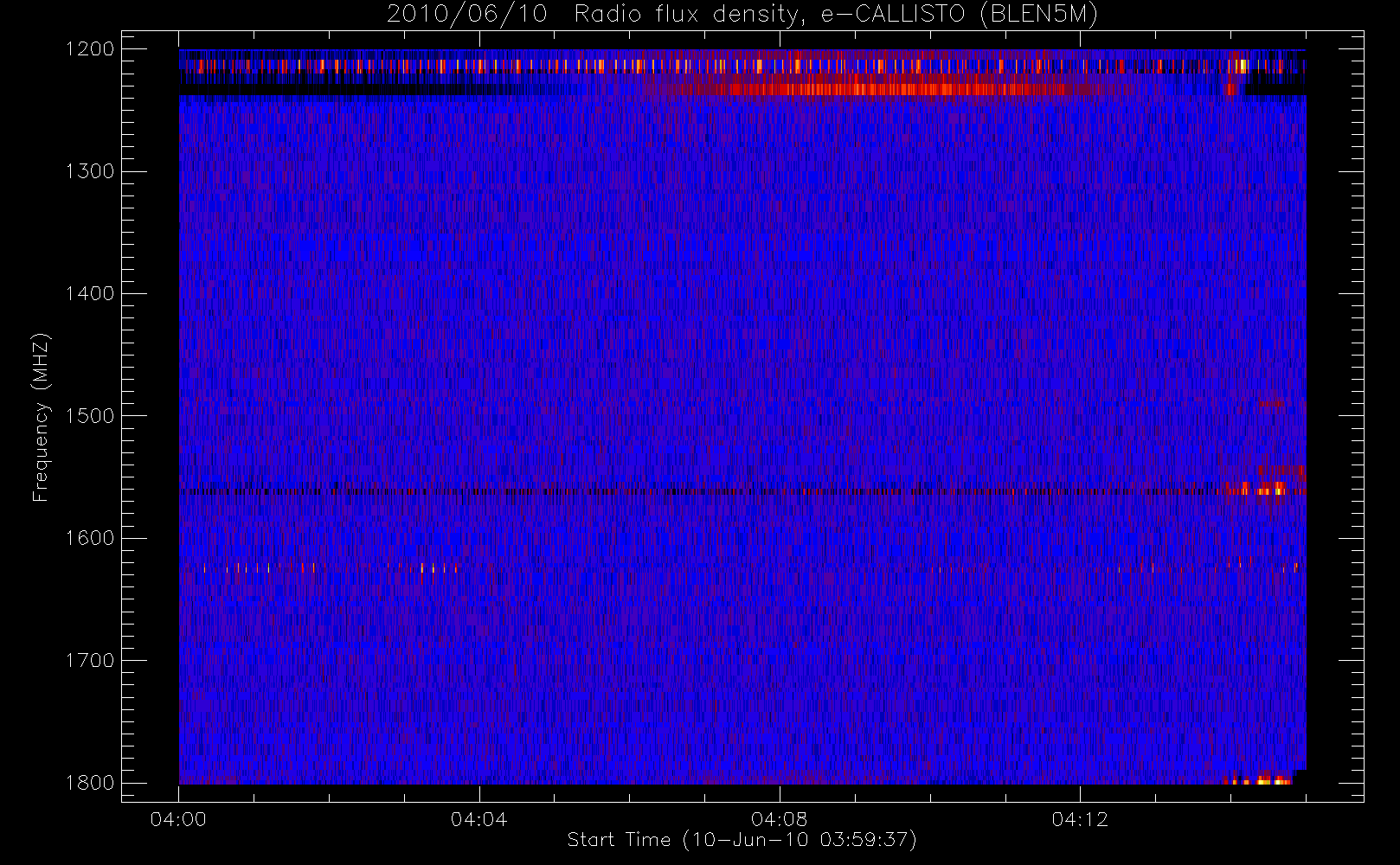Image resolution: width=1400 pixels, height=865 pixels.
Task: Click the 1500 frequency tick label
Action: pos(90,416)
